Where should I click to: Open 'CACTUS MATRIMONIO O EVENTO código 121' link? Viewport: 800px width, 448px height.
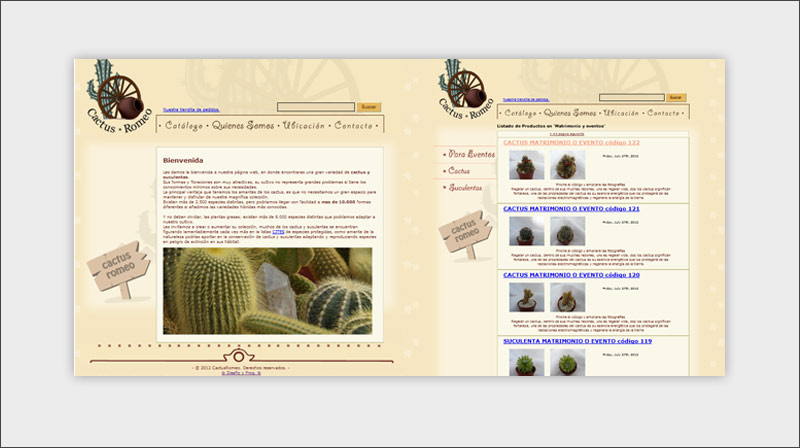(x=571, y=209)
